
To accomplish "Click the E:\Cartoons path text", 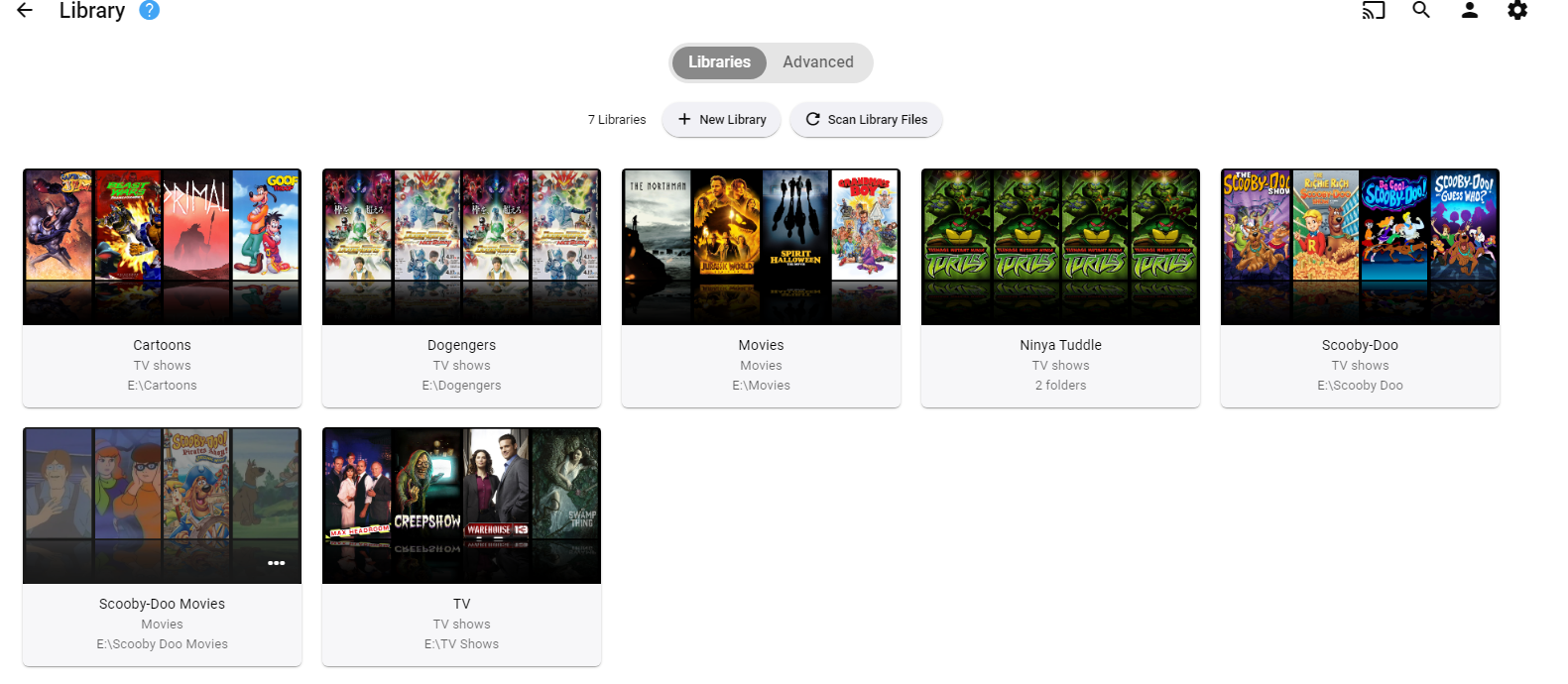I will click(162, 386).
